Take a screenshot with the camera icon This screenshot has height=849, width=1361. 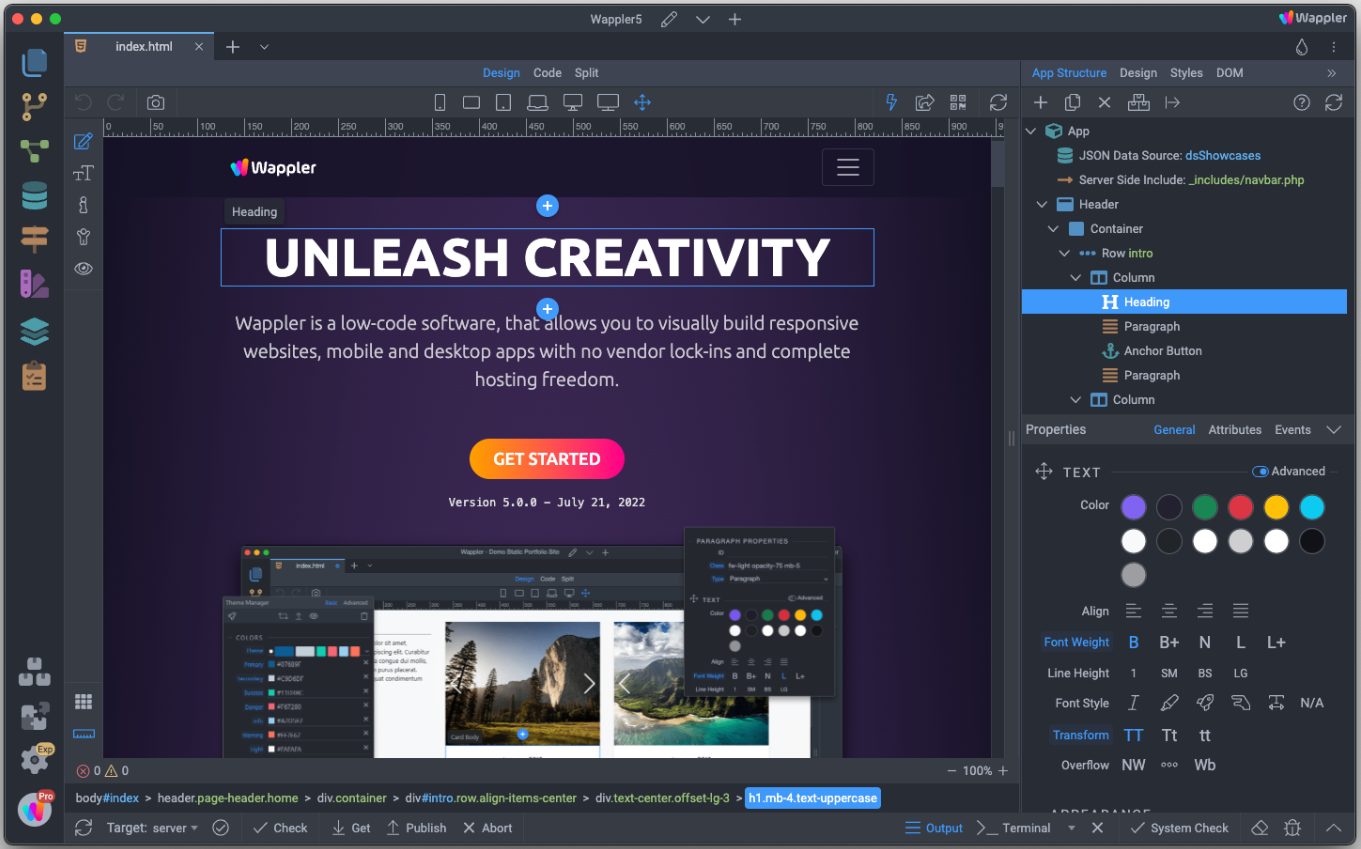pyautogui.click(x=155, y=102)
